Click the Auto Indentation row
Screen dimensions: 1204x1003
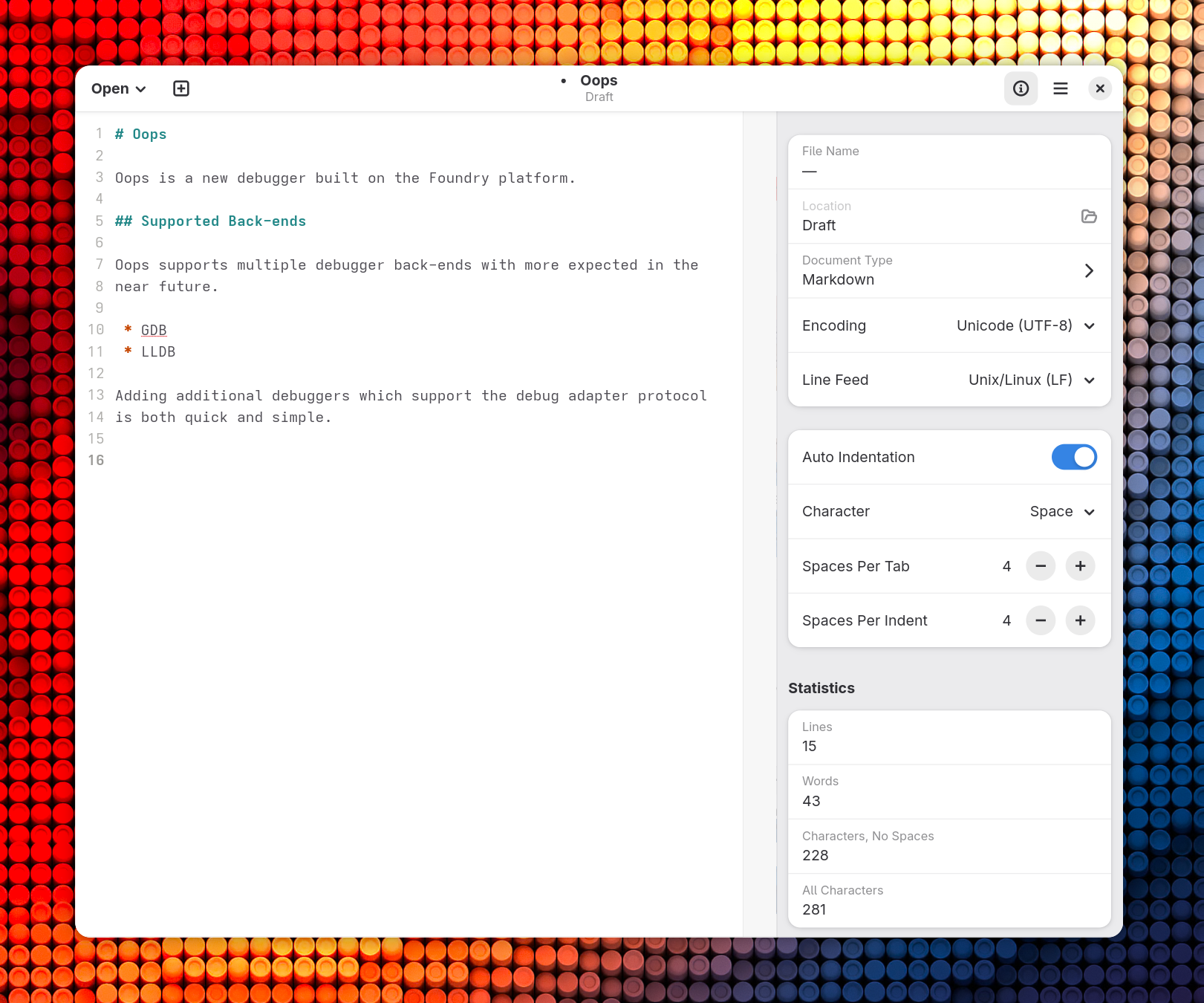click(891, 457)
